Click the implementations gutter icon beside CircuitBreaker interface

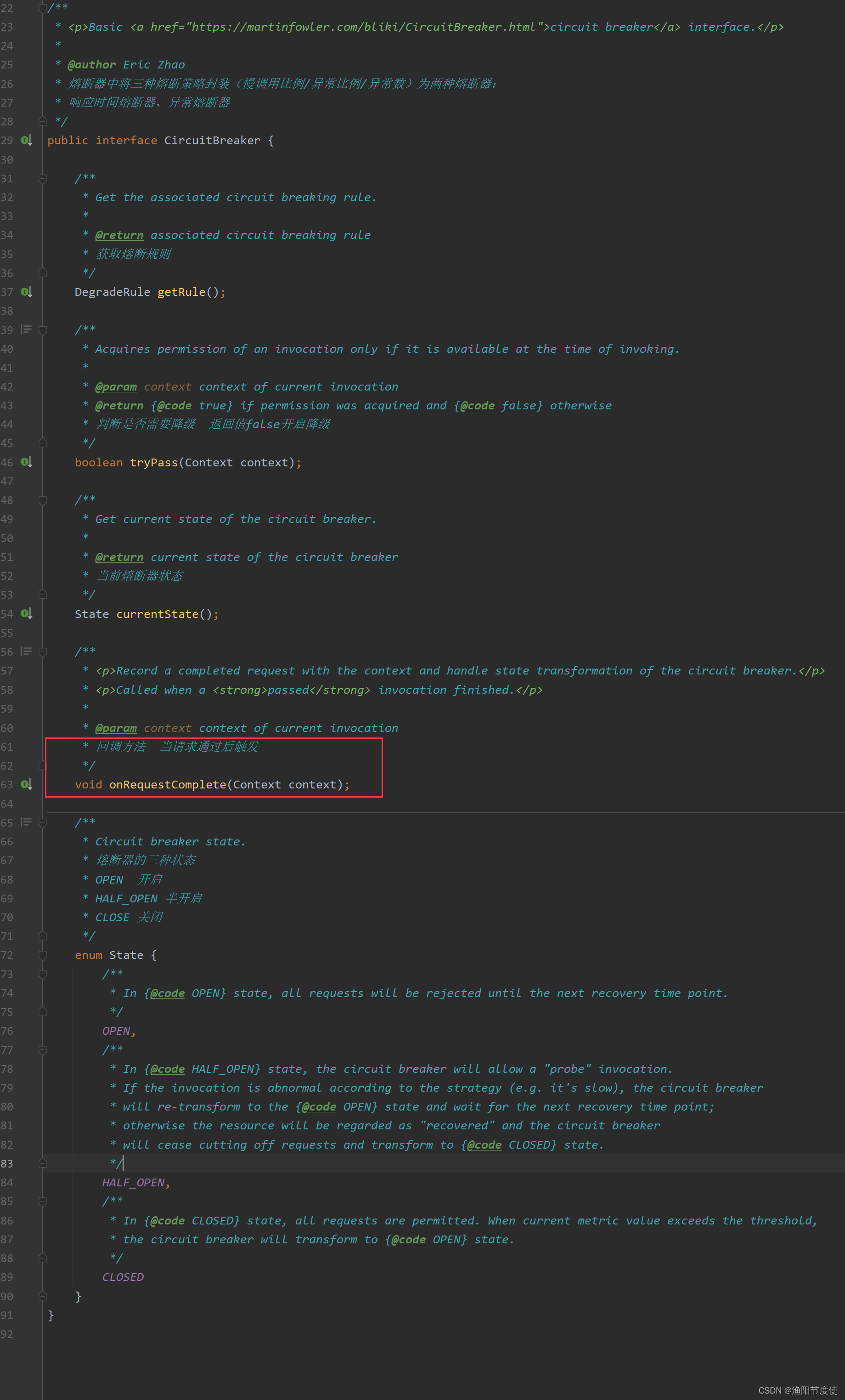point(26,140)
